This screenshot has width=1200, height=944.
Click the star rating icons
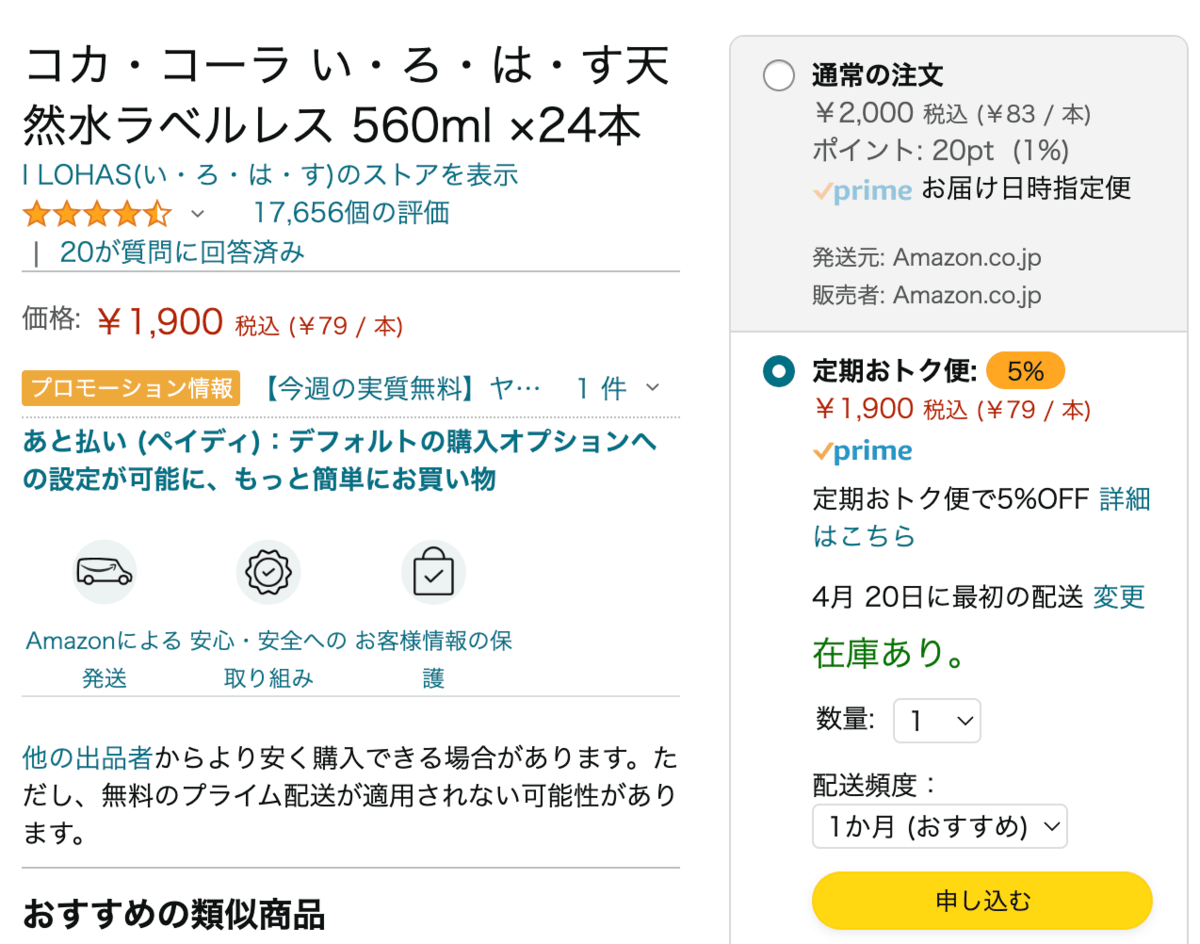(97, 213)
